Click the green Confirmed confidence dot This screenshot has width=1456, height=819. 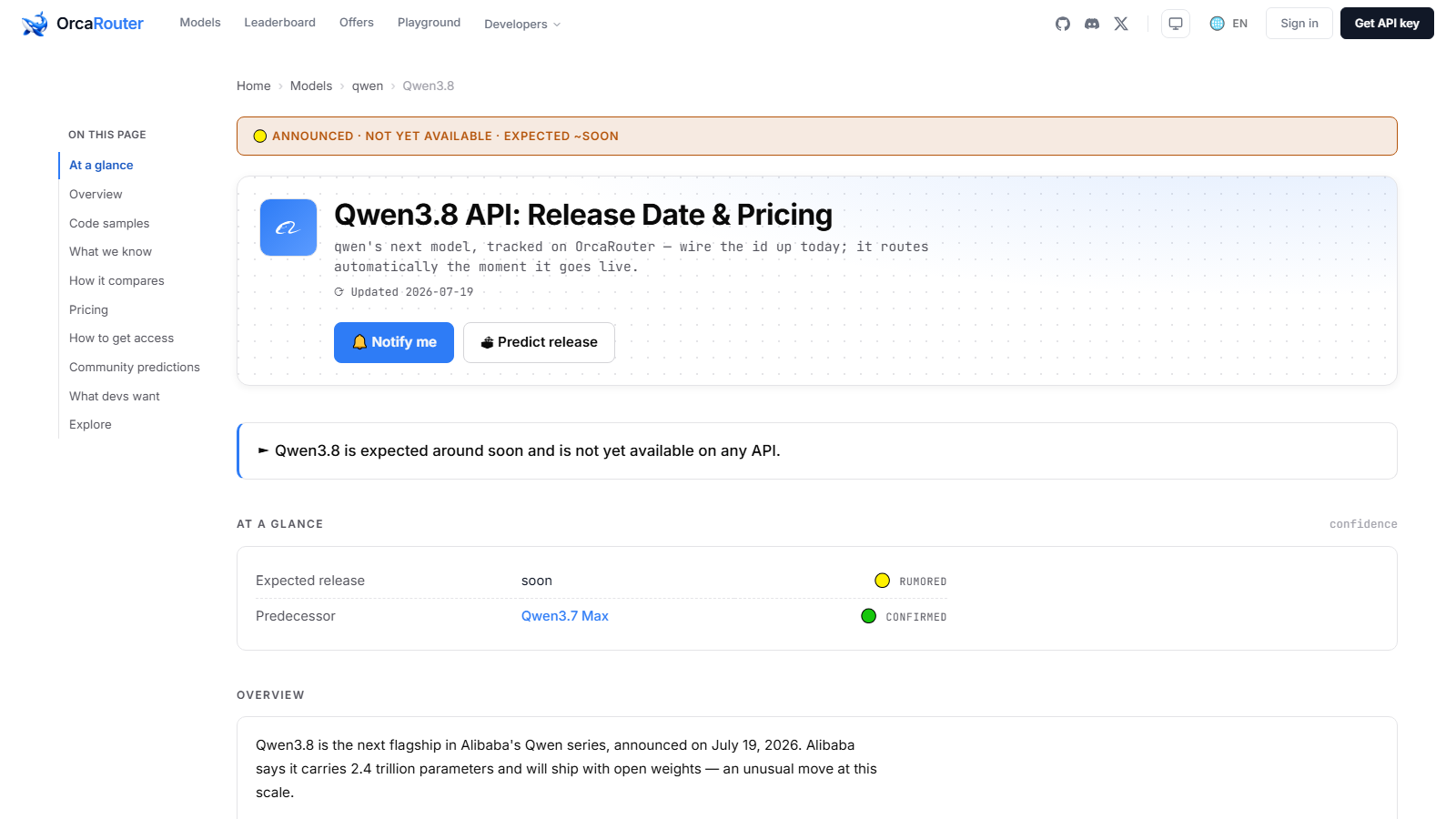click(x=868, y=616)
